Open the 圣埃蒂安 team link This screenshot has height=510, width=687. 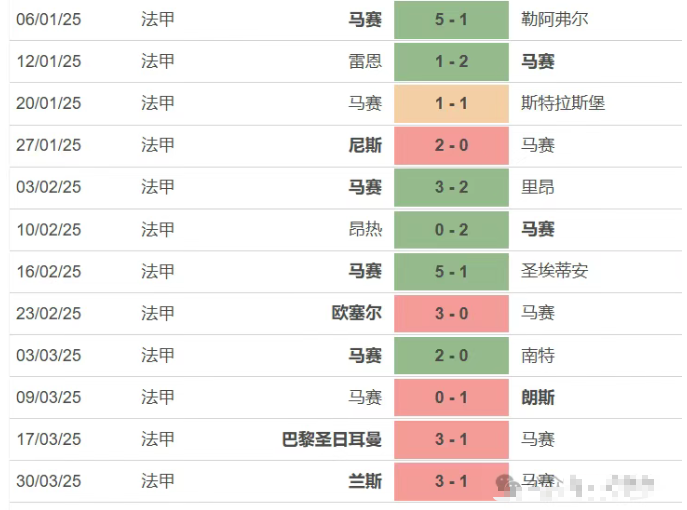click(555, 271)
